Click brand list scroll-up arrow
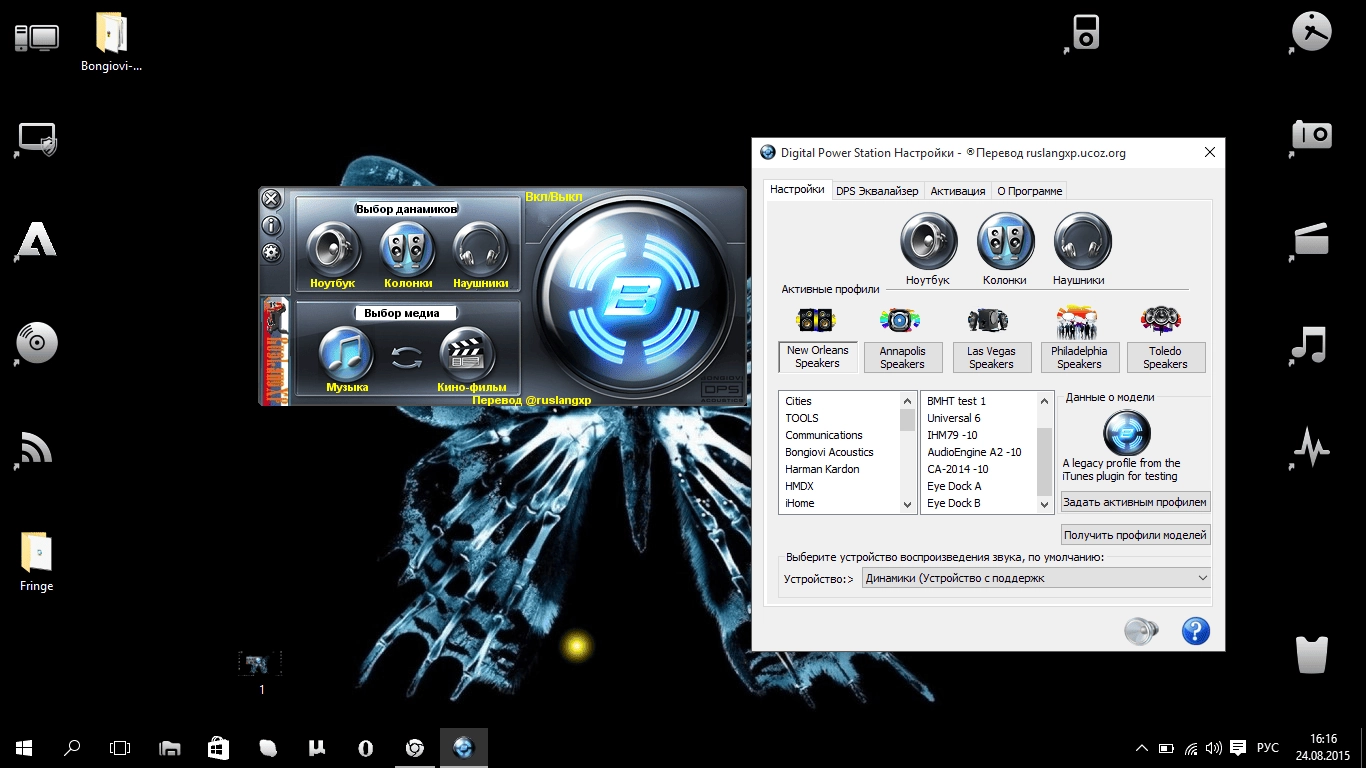This screenshot has height=768, width=1366. pos(908,401)
